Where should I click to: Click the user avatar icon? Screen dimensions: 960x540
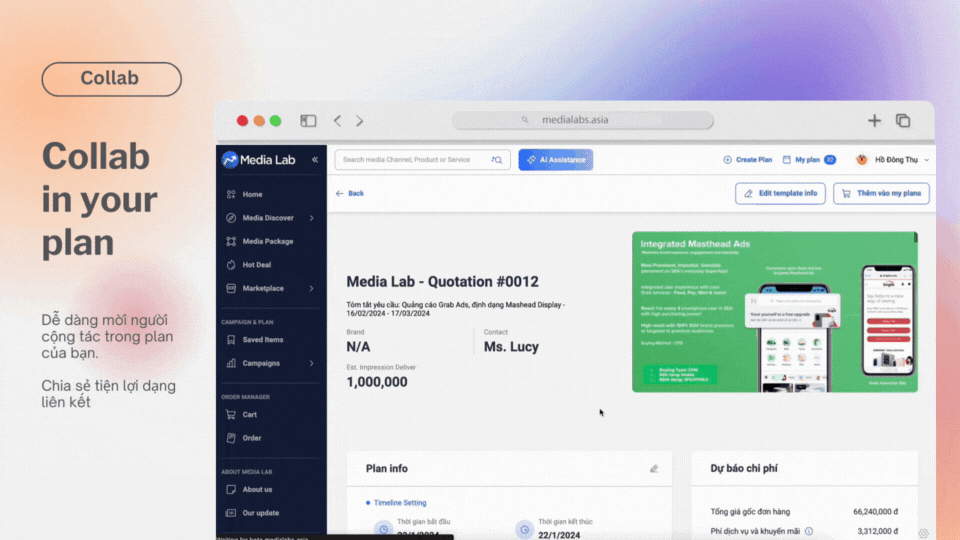pyautogui.click(x=862, y=160)
